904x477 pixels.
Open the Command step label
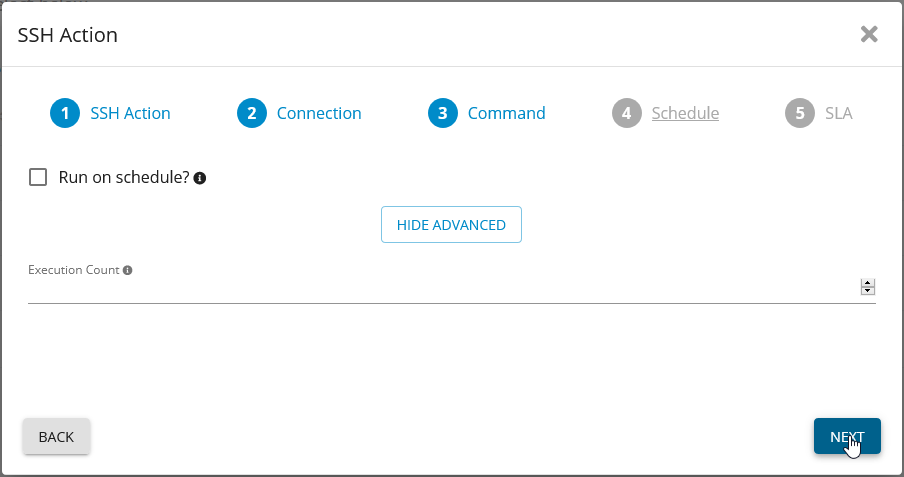(507, 113)
